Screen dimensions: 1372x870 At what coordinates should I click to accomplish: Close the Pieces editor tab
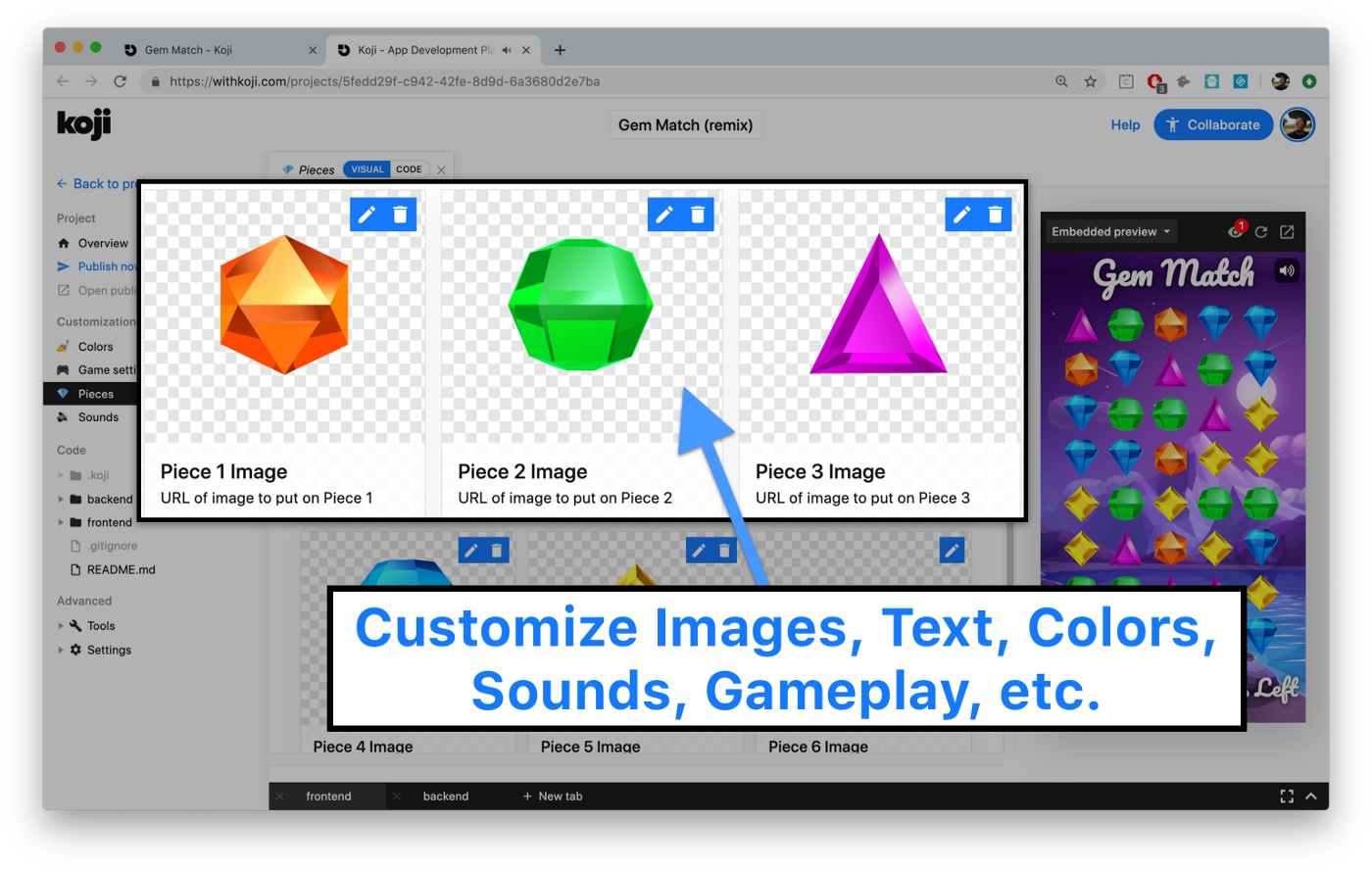pos(441,169)
